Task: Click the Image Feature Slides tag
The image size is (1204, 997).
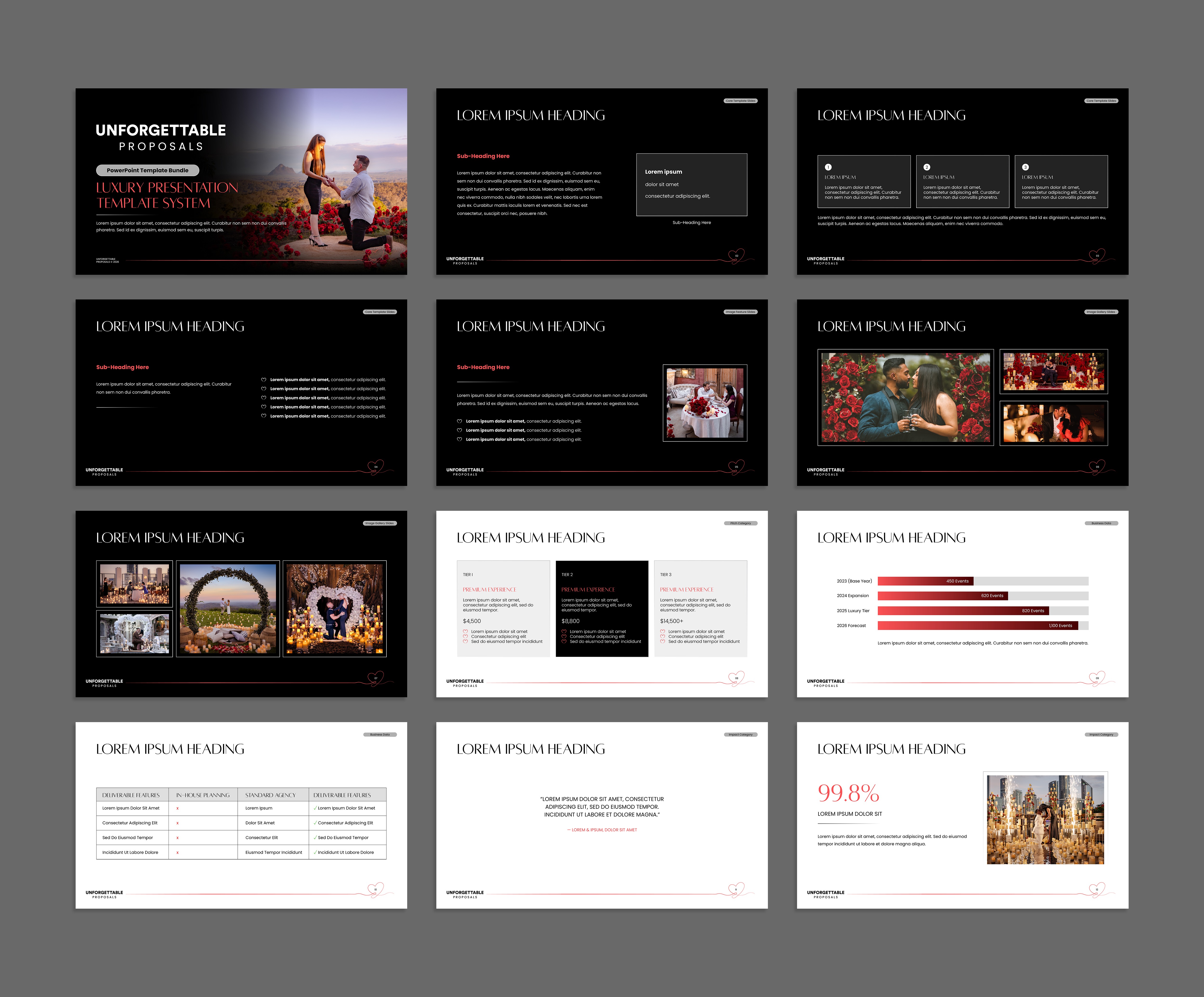Action: (740, 312)
